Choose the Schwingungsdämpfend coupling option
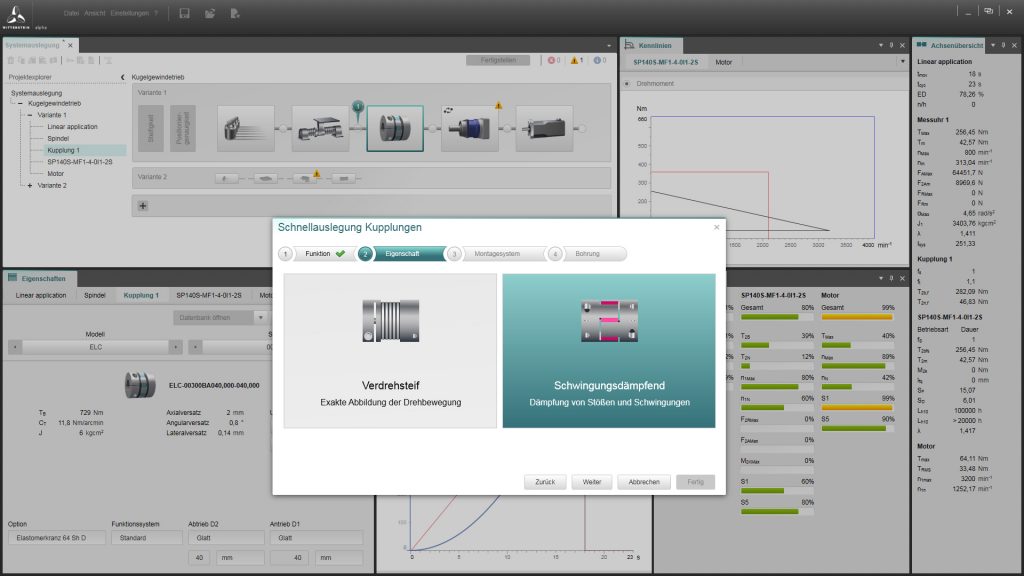Image resolution: width=1024 pixels, height=576 pixels. pyautogui.click(x=609, y=351)
